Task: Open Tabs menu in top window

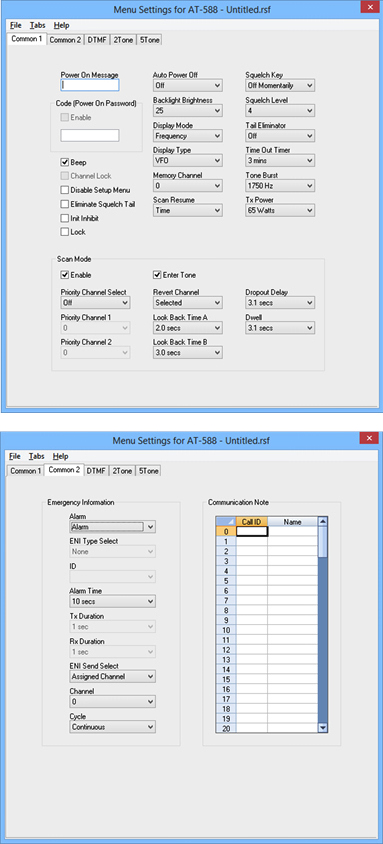Action: click(38, 25)
